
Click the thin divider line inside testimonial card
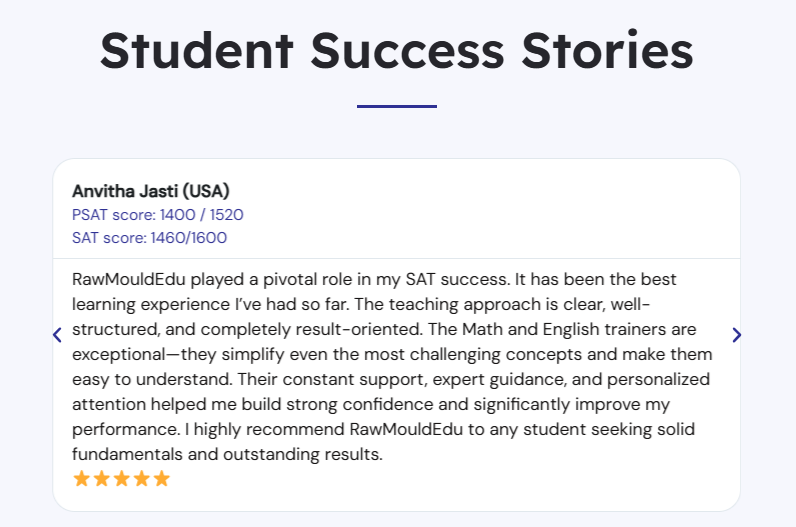[397, 258]
